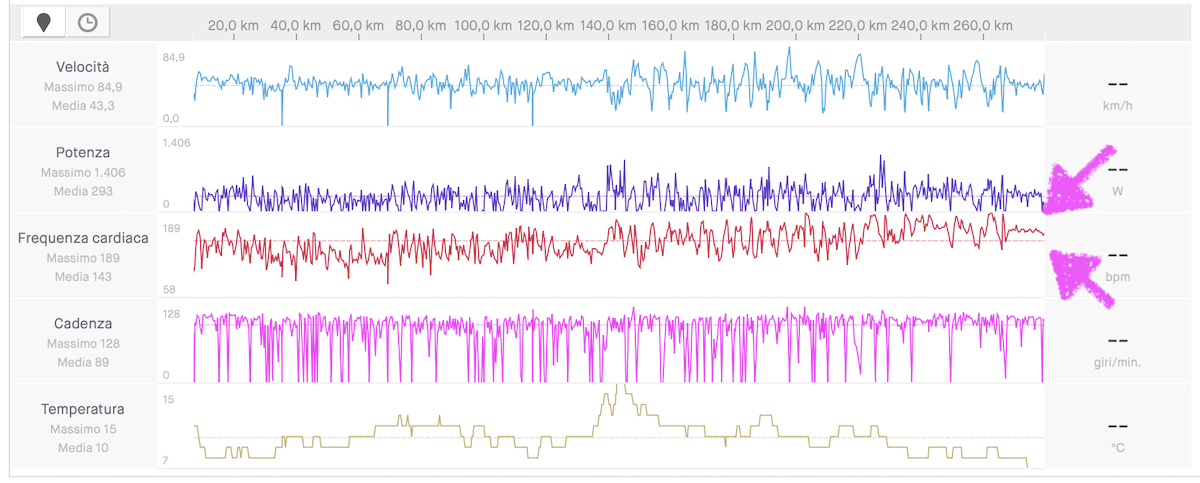Image resolution: width=1200 pixels, height=483 pixels.
Task: Click the Temperatura row label
Action: coord(84,410)
